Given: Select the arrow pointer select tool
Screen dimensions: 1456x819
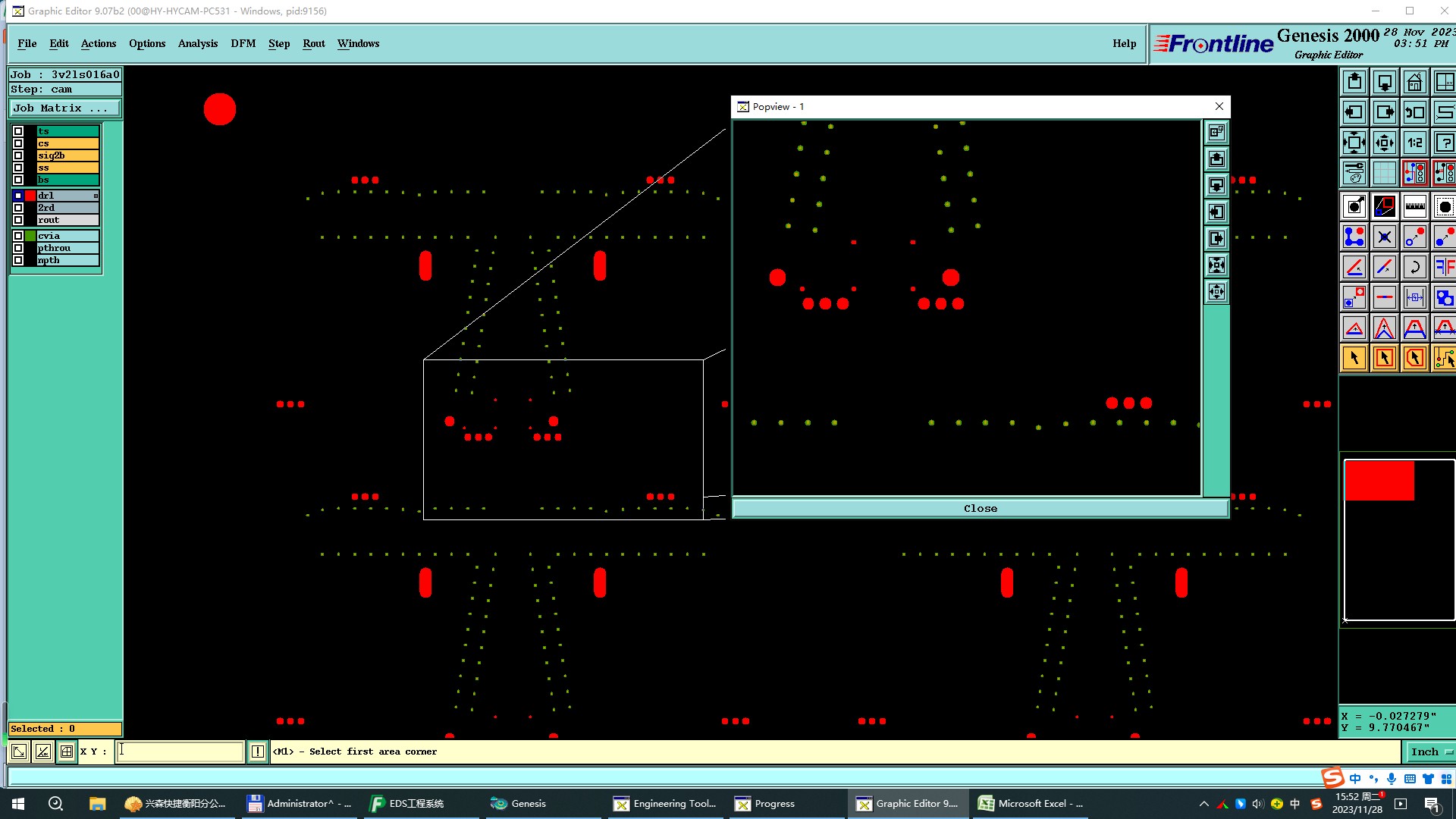Looking at the screenshot, I should point(1354,358).
